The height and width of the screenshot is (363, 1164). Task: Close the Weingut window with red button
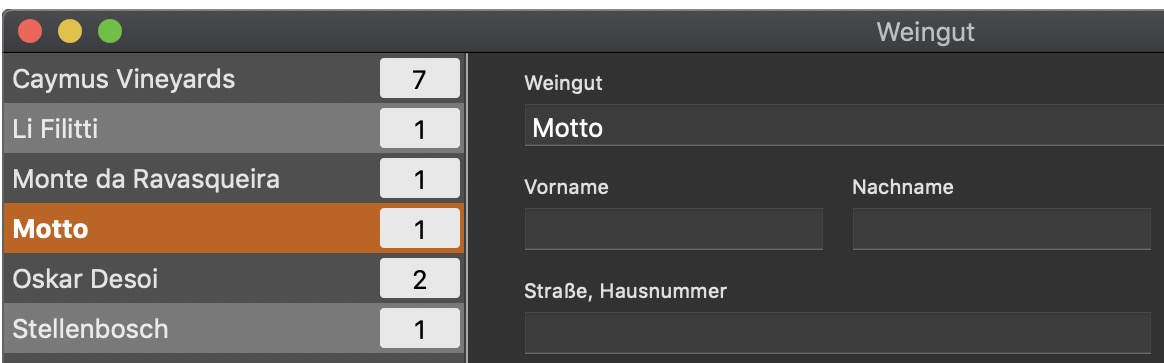(x=30, y=32)
